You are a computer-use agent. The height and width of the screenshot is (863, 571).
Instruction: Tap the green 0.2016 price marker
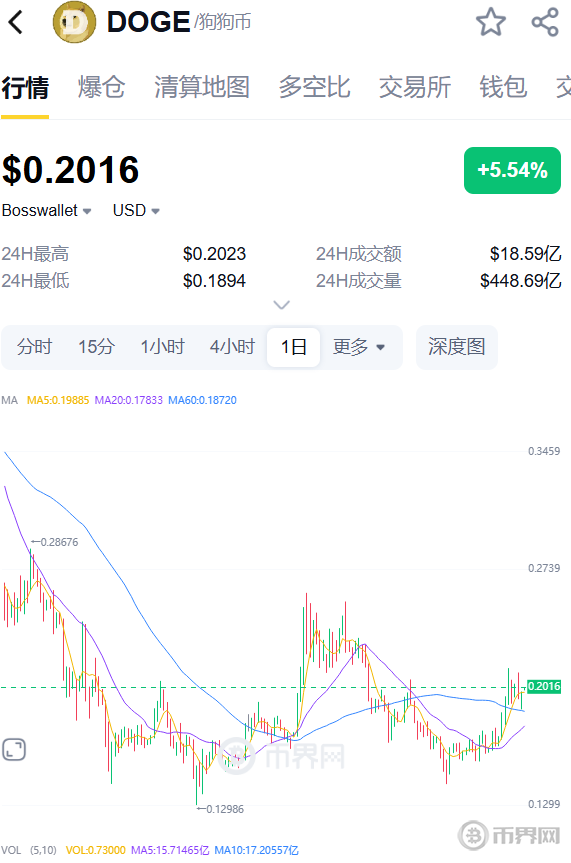544,686
